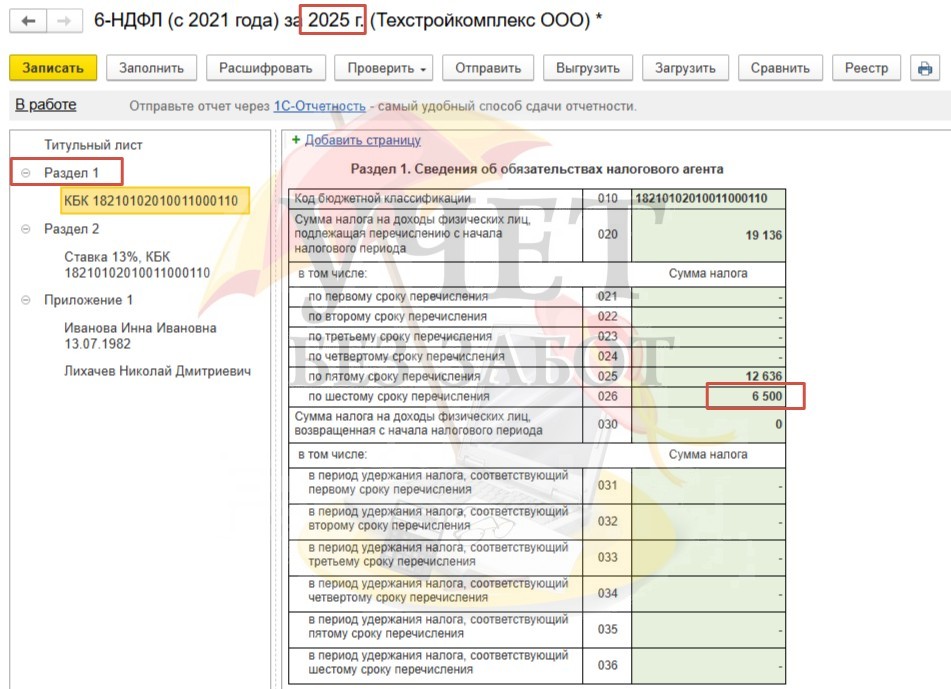Click the Заполнить button
The height and width of the screenshot is (689, 951).
[x=151, y=68]
